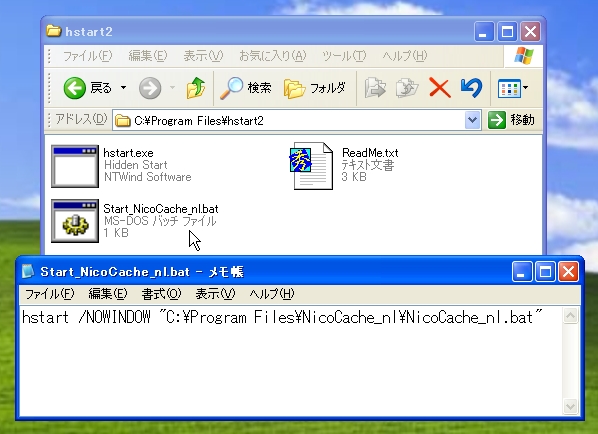Go up one folder level
The image size is (598, 434).
tap(196, 88)
